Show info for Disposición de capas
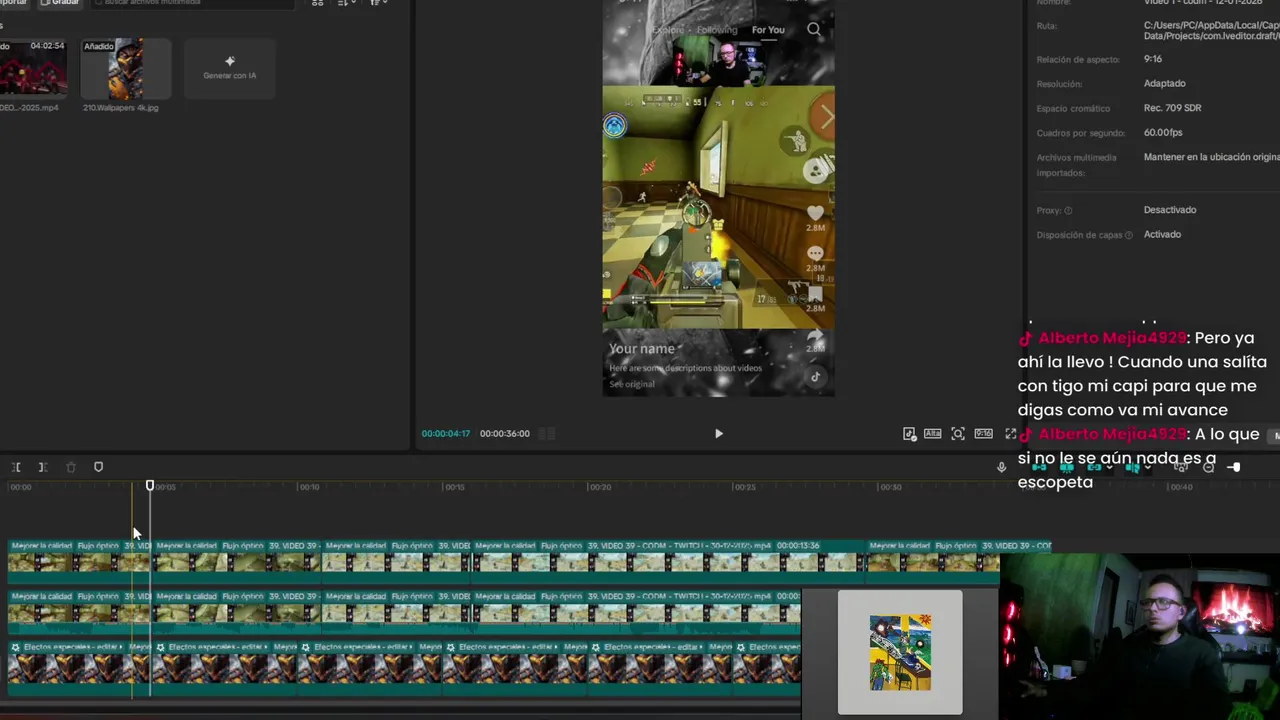This screenshot has height=720, width=1280. (1129, 235)
